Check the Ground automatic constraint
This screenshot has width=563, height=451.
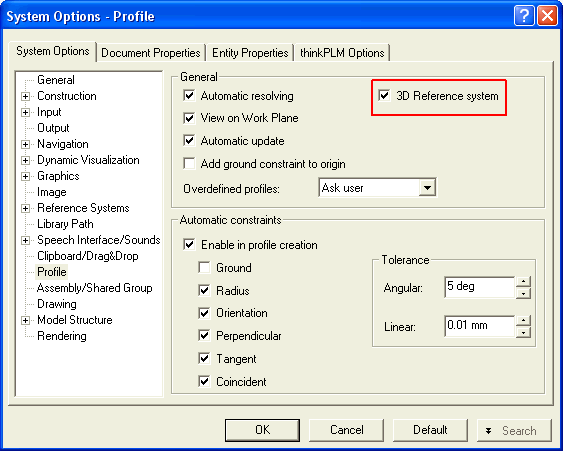204,268
